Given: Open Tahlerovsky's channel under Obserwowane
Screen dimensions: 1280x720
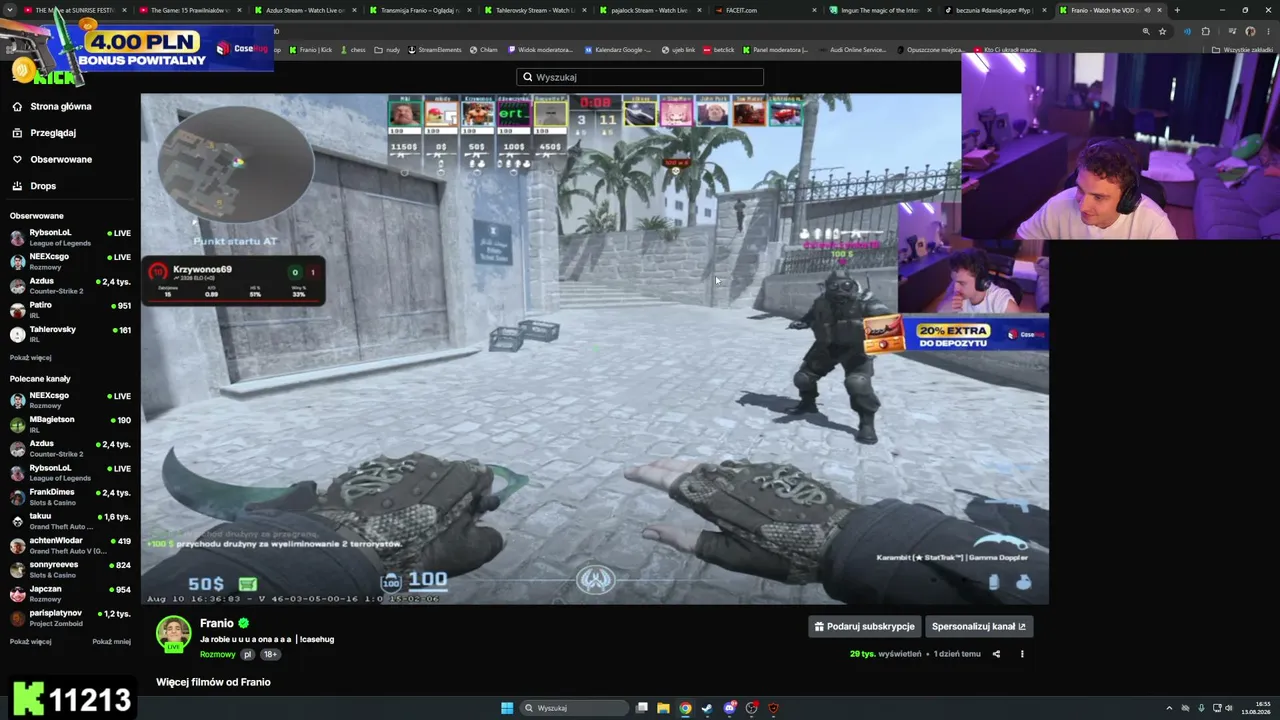Looking at the screenshot, I should point(70,334).
